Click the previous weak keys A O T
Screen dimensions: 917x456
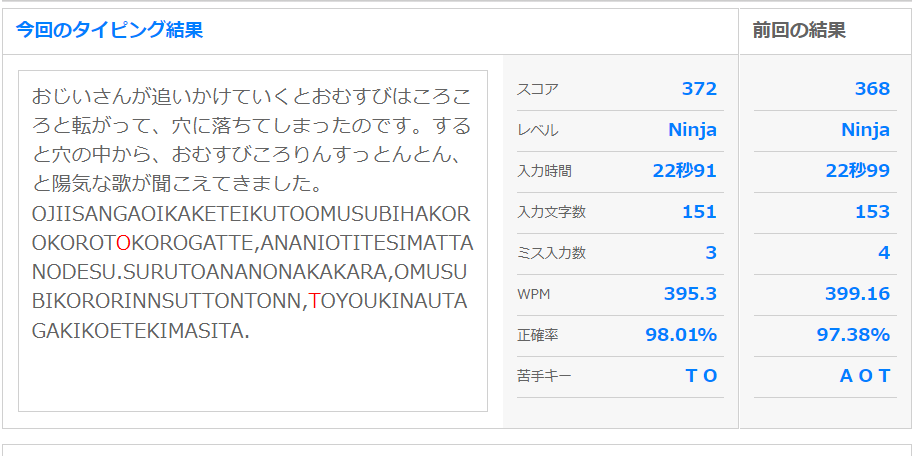tap(865, 375)
